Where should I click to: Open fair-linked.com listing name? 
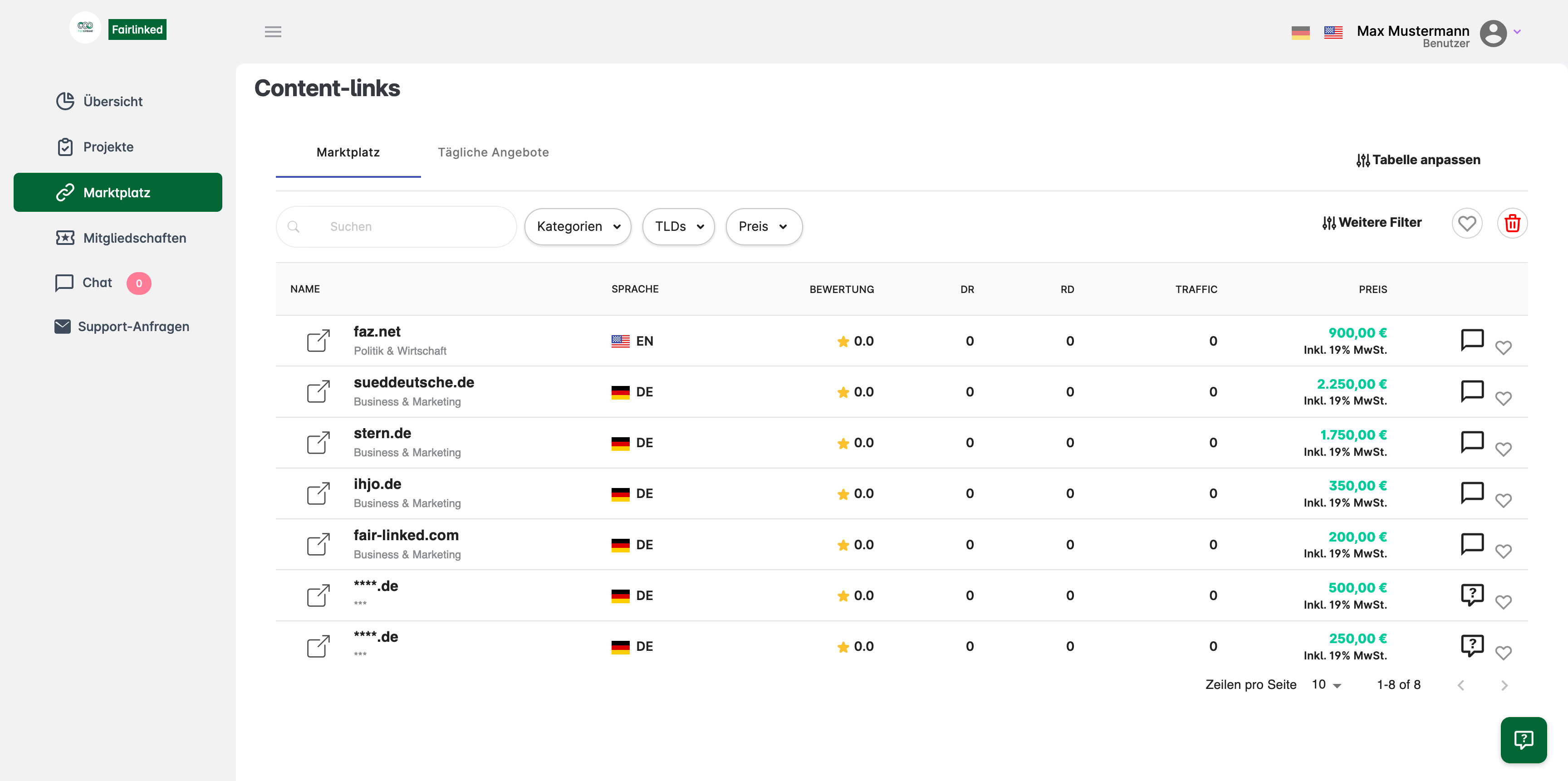(x=406, y=535)
